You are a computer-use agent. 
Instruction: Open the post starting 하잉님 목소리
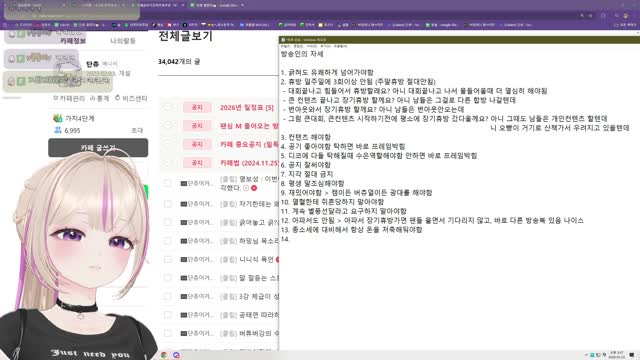pyautogui.click(x=258, y=241)
